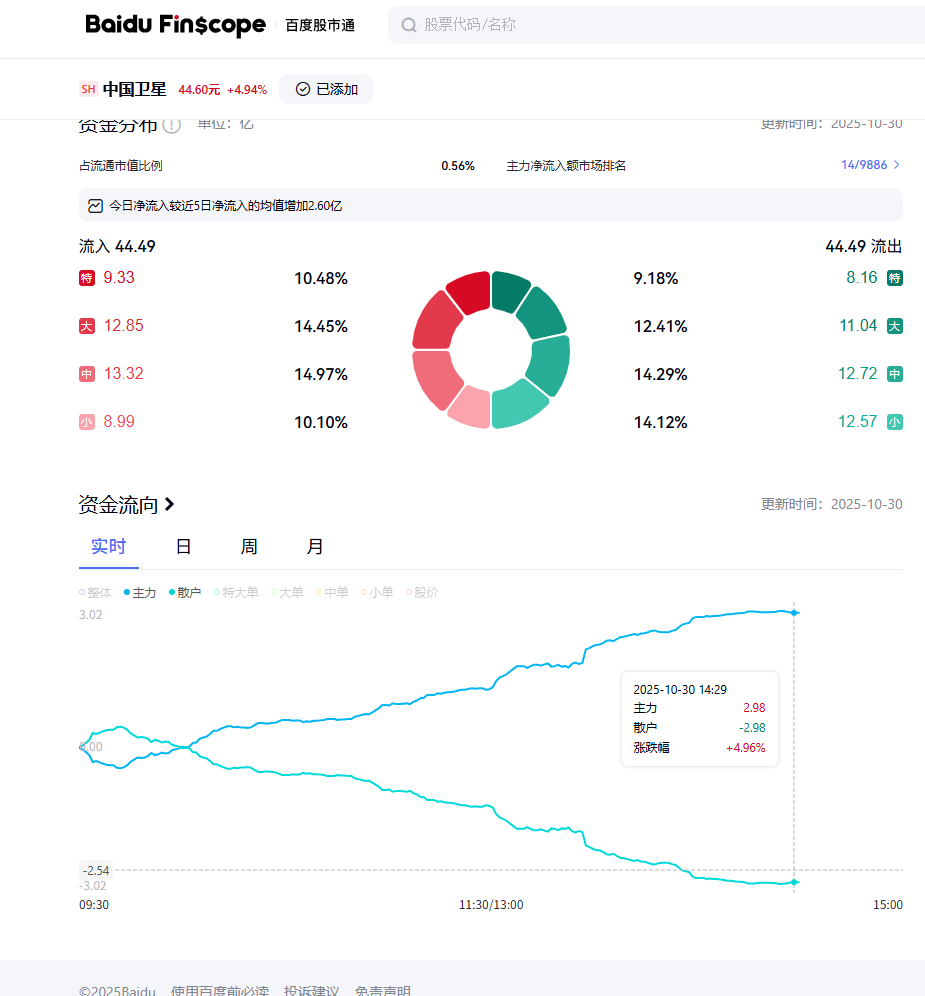Click the 12.57 small outflow value
Viewport: 925px width, 996px height.
pyautogui.click(x=858, y=422)
